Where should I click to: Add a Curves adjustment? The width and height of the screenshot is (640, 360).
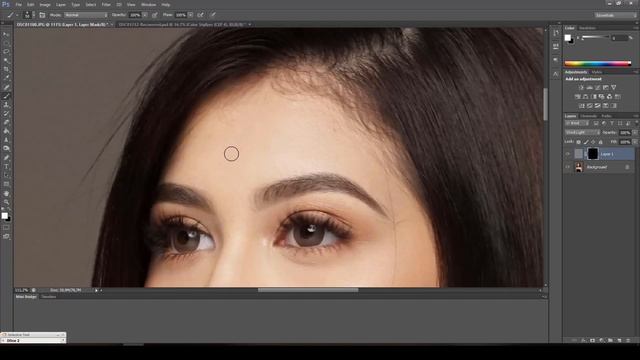point(598,87)
